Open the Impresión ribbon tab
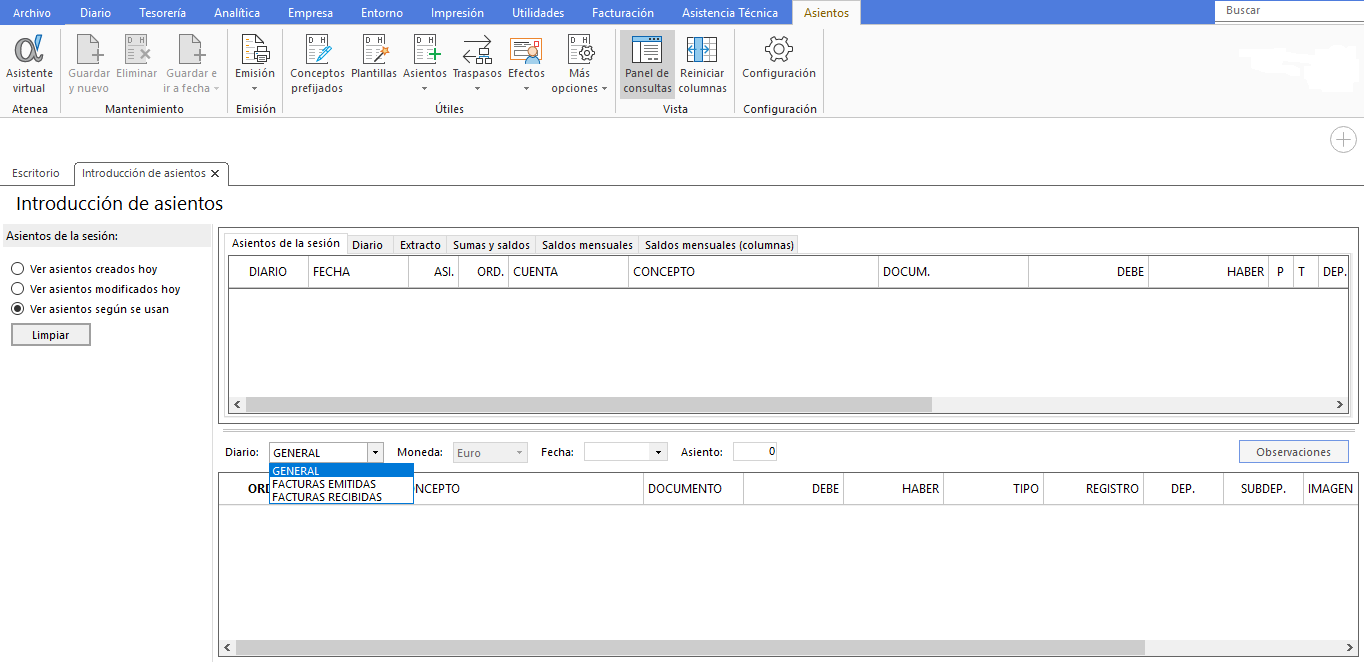Image resolution: width=1366 pixels, height=664 pixels. (x=457, y=13)
